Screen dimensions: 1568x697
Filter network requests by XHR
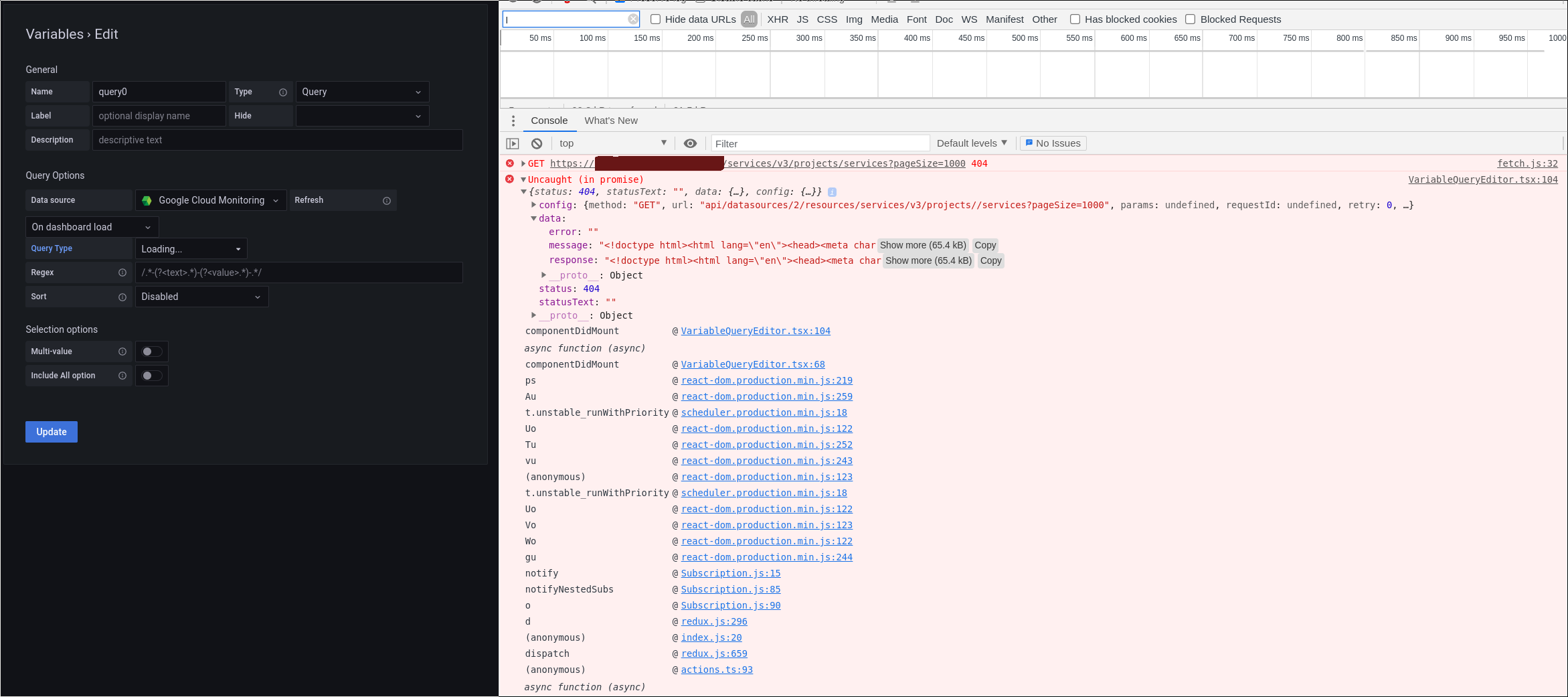tap(777, 19)
